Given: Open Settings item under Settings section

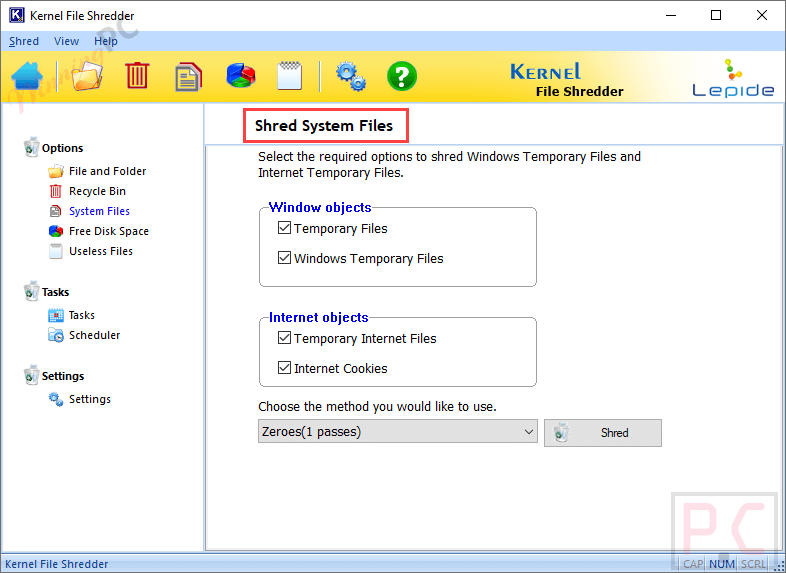Looking at the screenshot, I should click(90, 399).
